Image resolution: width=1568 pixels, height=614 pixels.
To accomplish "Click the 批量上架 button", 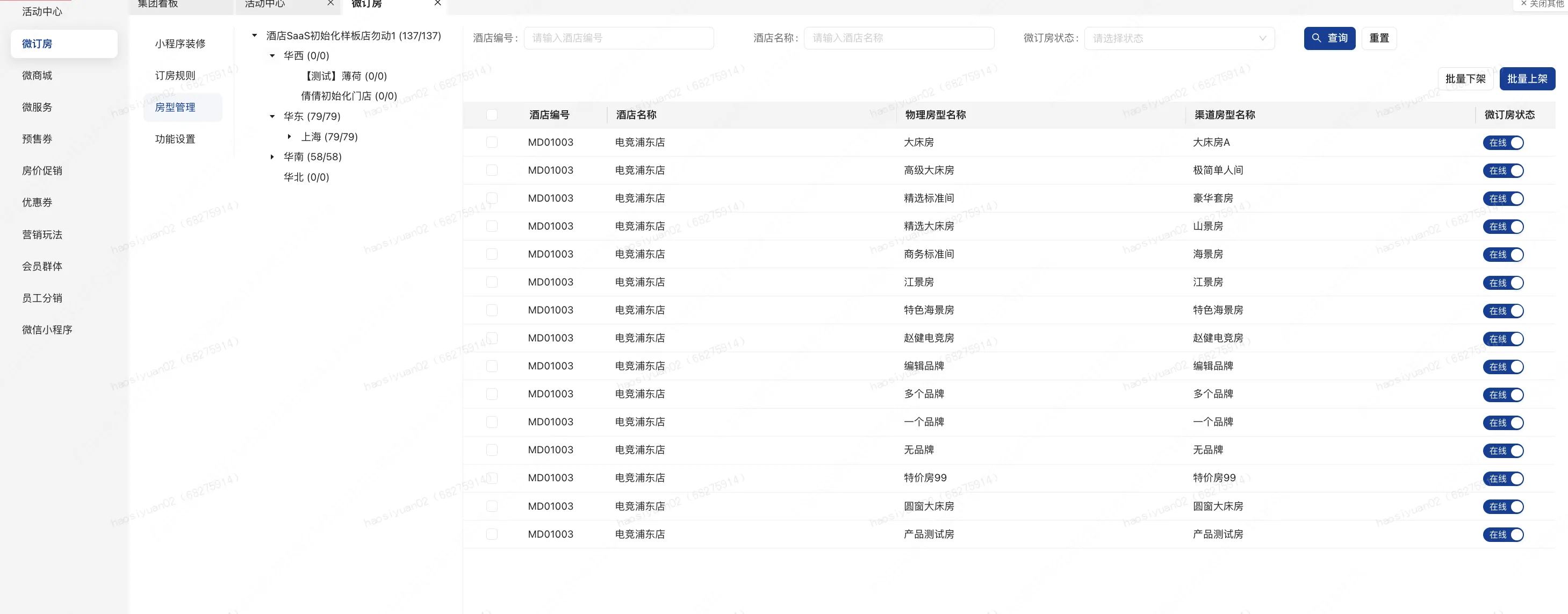I will (1527, 79).
